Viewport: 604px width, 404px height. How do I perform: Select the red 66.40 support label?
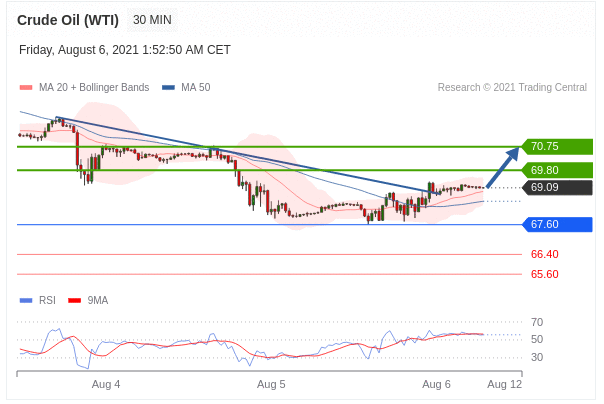click(x=544, y=254)
